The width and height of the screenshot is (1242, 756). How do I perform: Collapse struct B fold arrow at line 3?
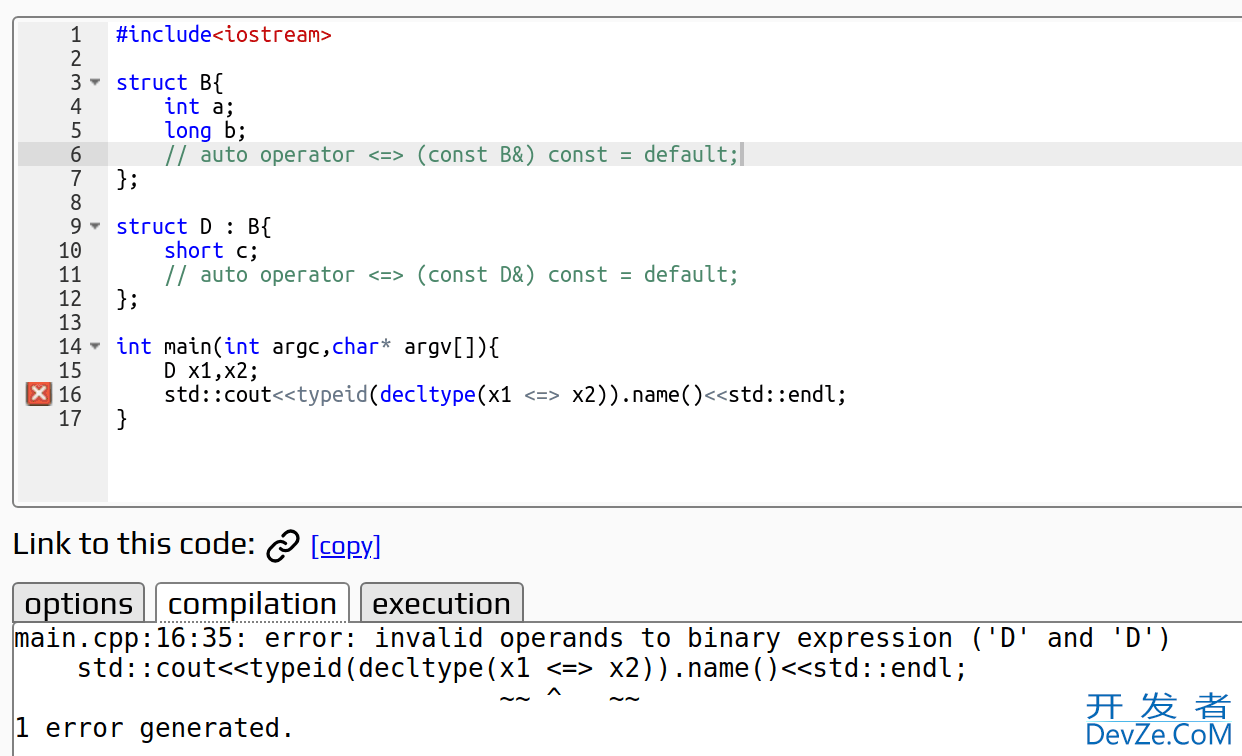click(x=95, y=82)
